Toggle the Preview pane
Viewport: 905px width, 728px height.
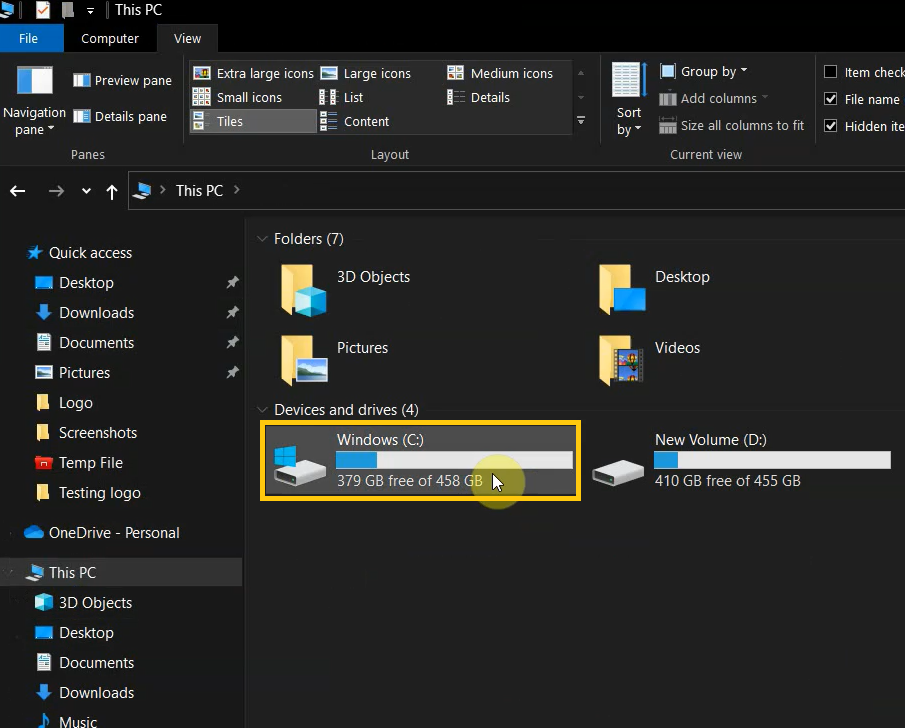[x=121, y=80]
